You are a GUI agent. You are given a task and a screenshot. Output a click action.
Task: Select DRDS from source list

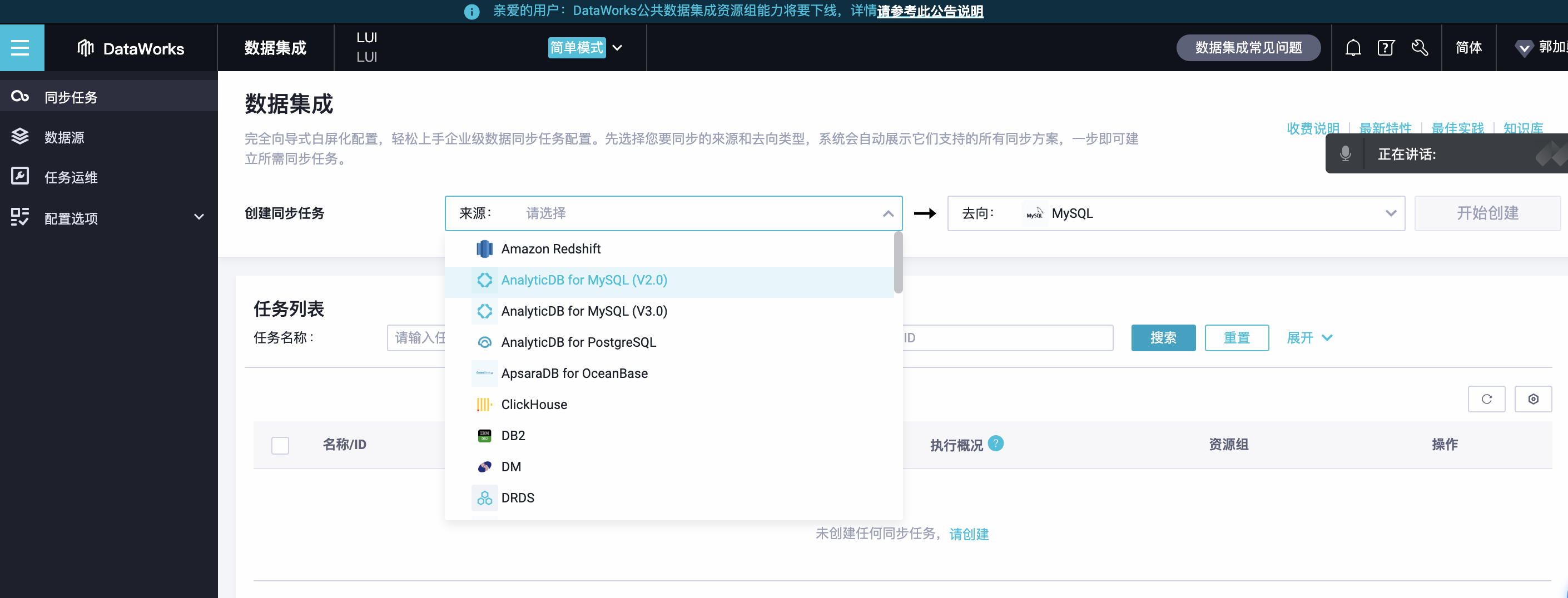(669, 497)
